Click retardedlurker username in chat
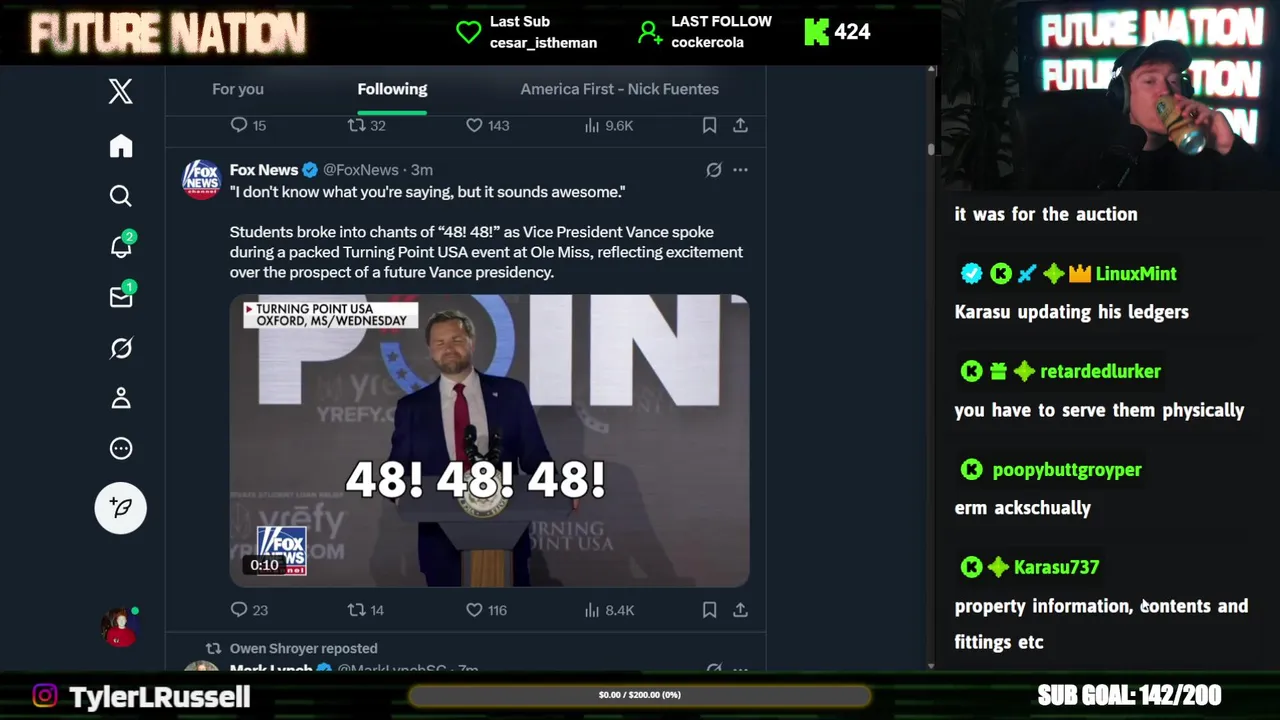This screenshot has width=1280, height=720. click(1100, 371)
